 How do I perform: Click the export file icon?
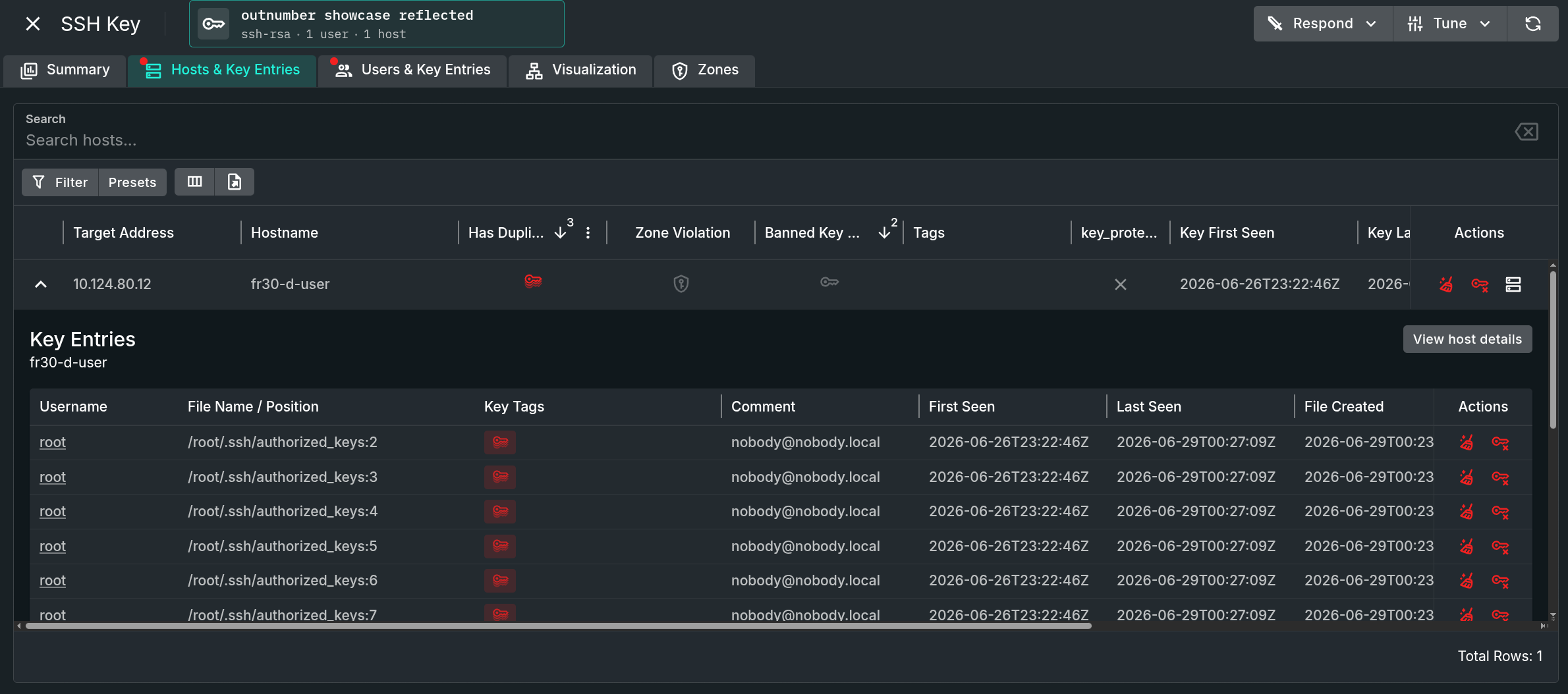pos(235,182)
